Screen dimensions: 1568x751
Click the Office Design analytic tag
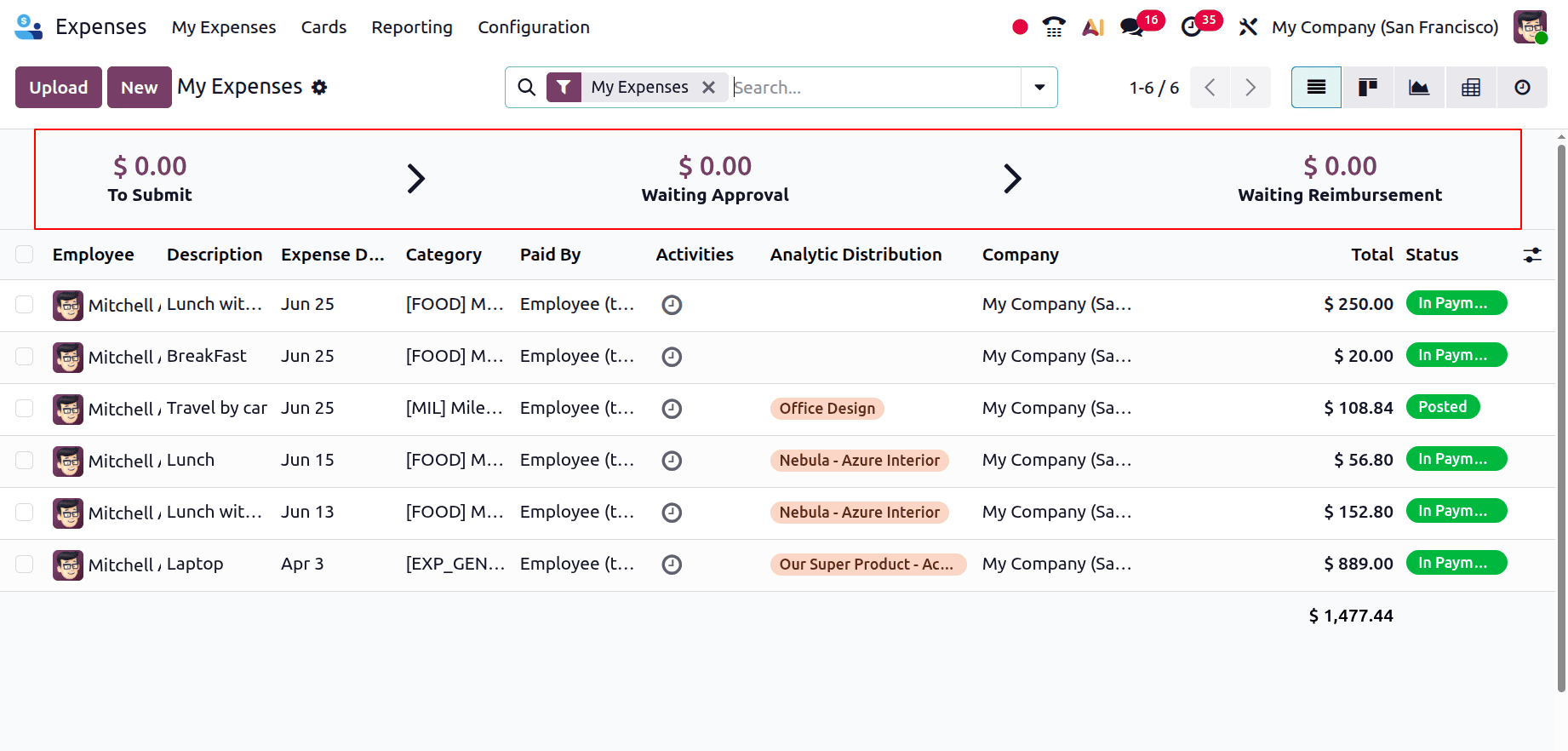827,409
